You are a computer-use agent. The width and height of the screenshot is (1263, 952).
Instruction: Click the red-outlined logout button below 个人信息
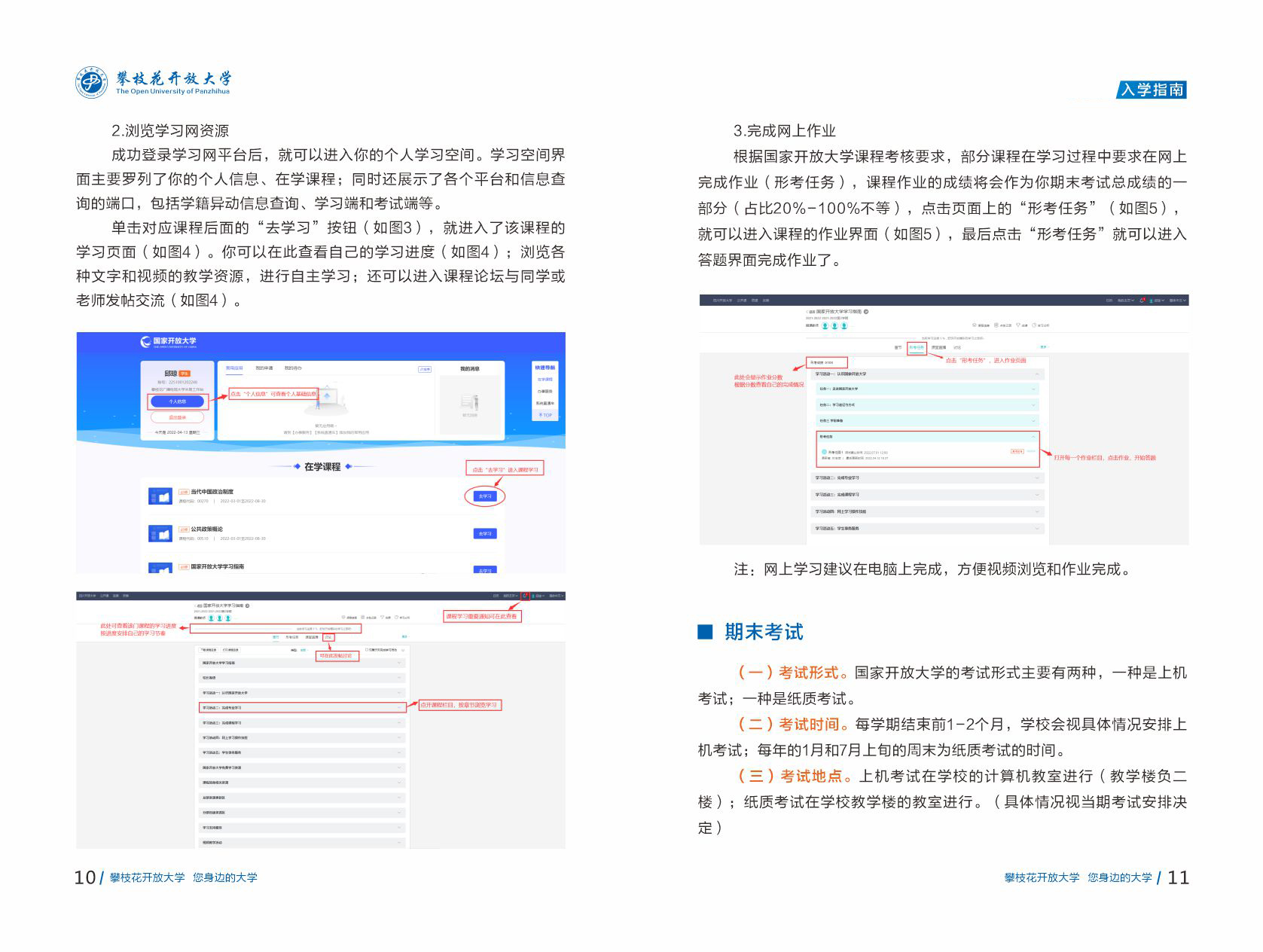click(177, 417)
